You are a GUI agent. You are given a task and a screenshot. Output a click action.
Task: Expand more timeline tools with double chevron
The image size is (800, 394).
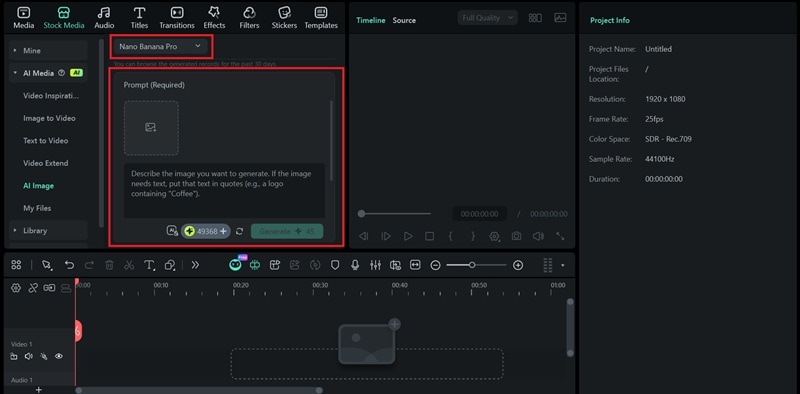pyautogui.click(x=195, y=265)
